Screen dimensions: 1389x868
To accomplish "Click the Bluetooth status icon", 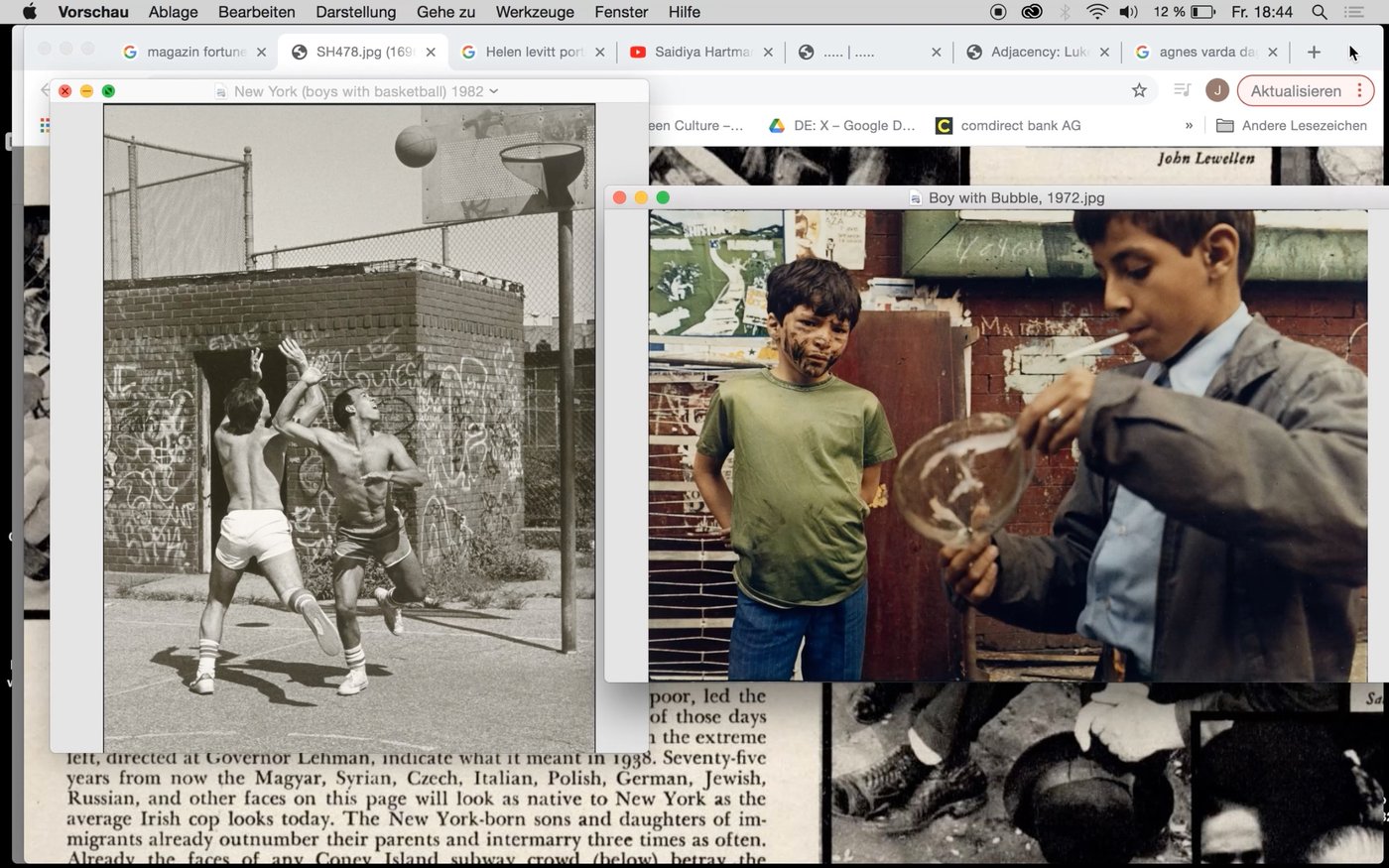I will pos(1065,12).
